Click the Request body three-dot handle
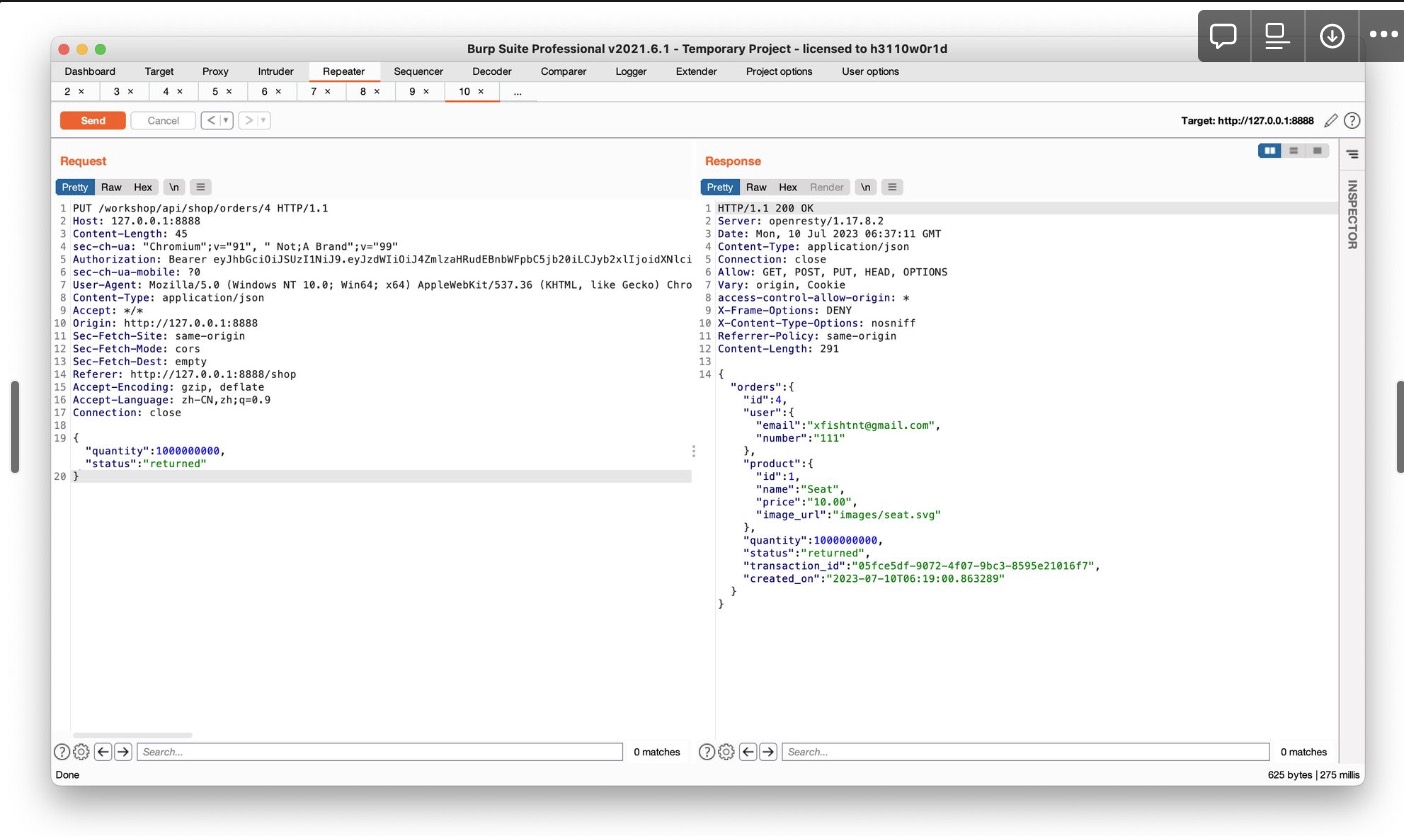Screen dimensions: 1404x836 [x=693, y=452]
